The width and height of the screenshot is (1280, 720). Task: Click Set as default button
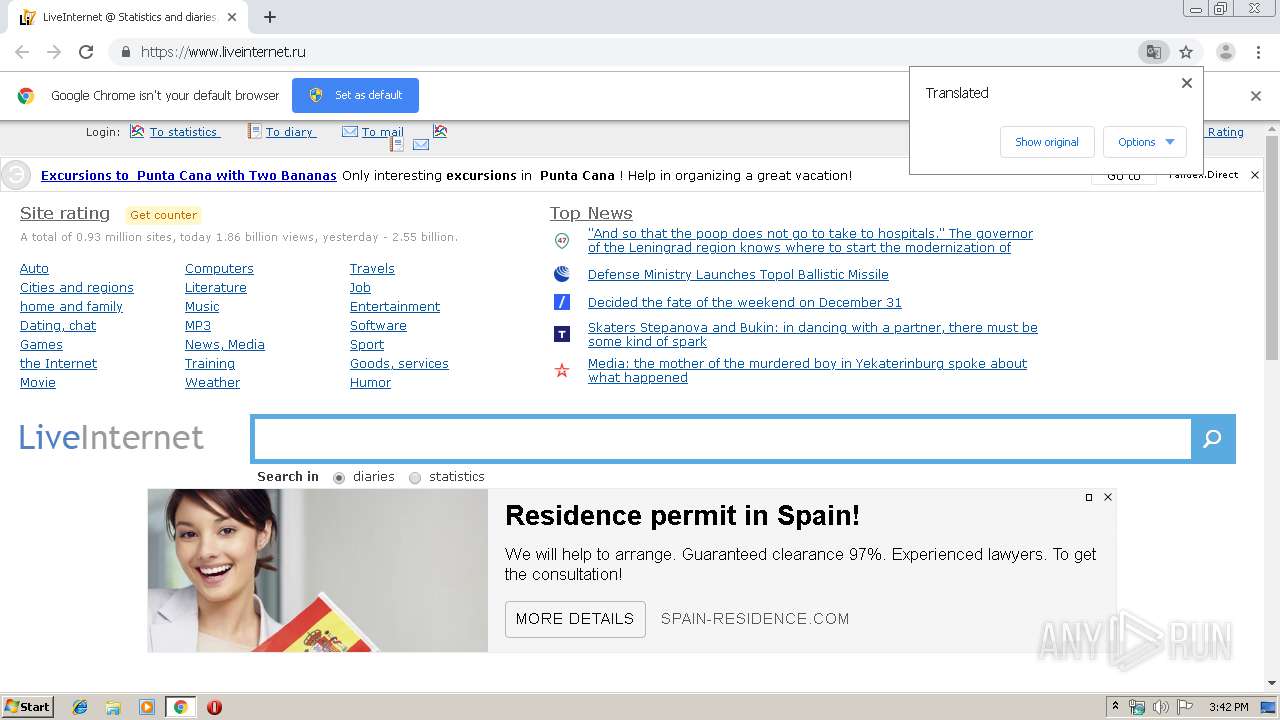(x=355, y=95)
